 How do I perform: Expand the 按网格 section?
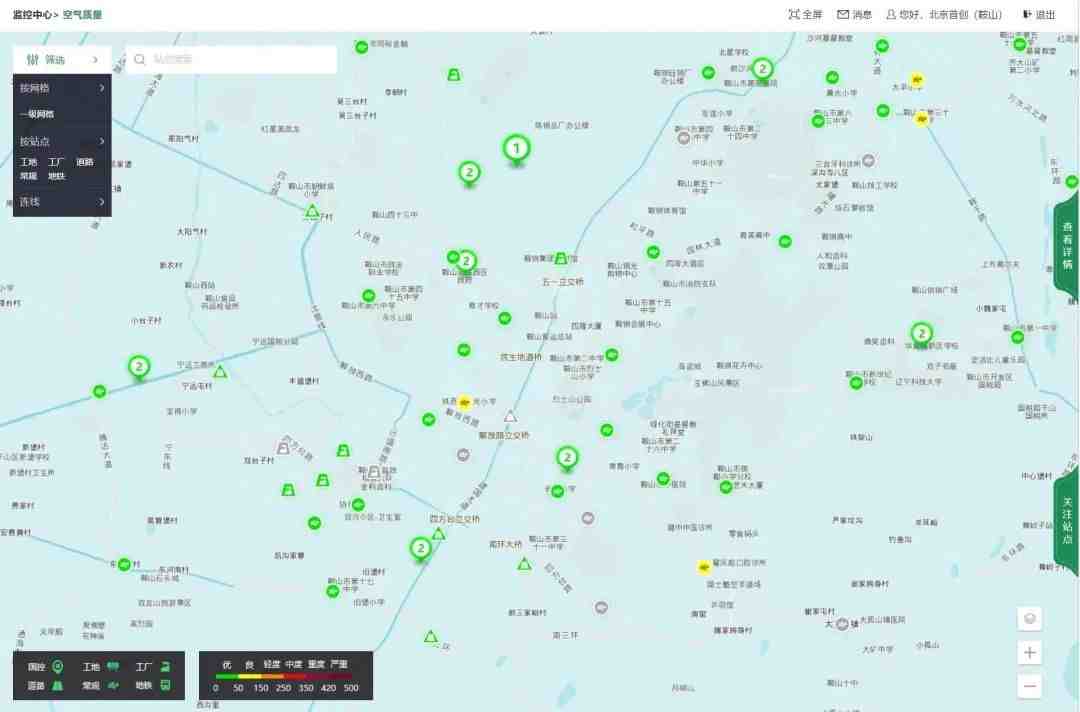[x=62, y=88]
